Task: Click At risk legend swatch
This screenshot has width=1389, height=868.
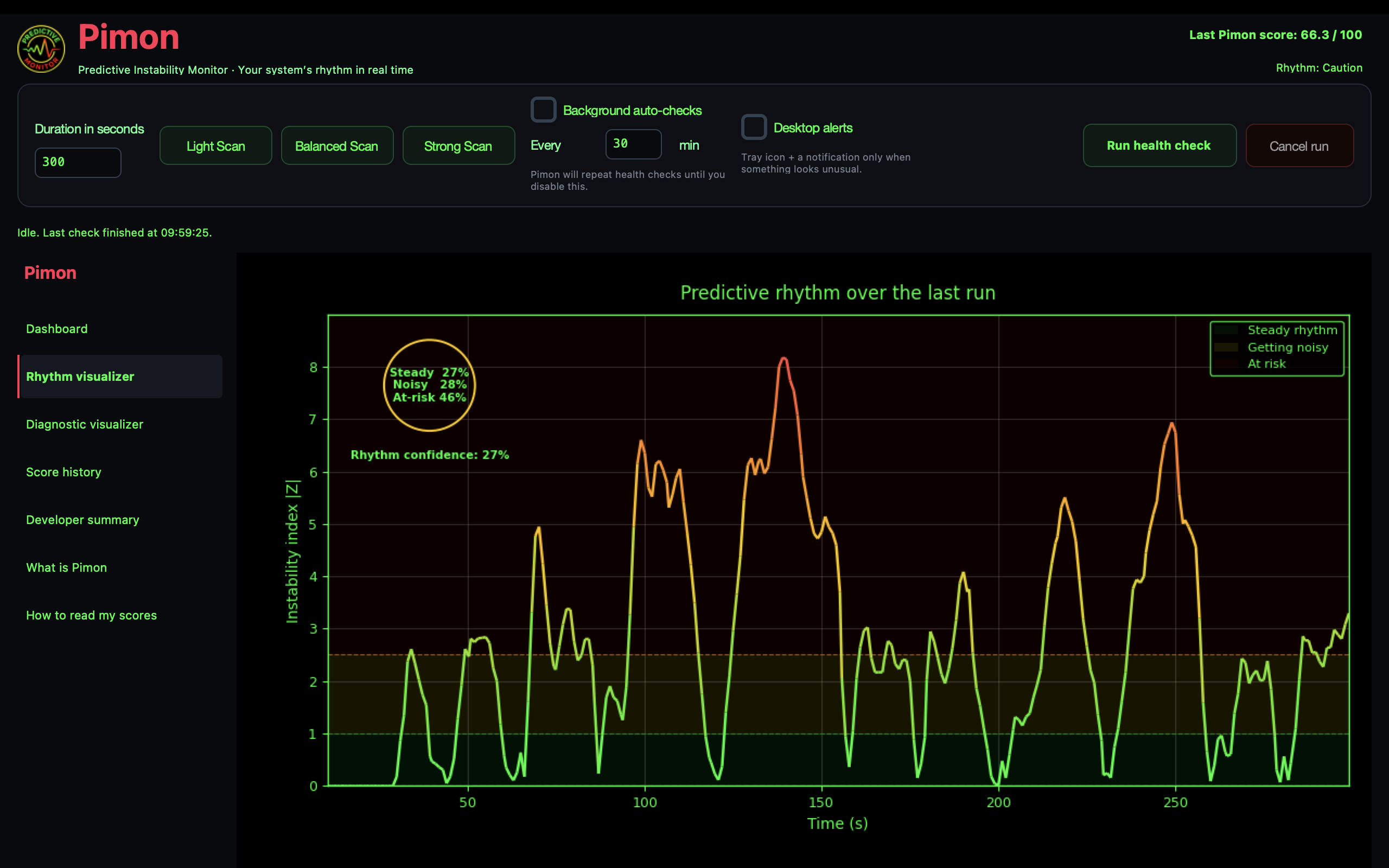Action: tap(1226, 364)
